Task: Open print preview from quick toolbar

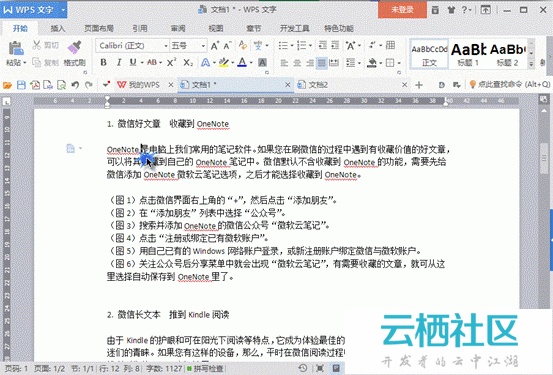Action: (61, 85)
